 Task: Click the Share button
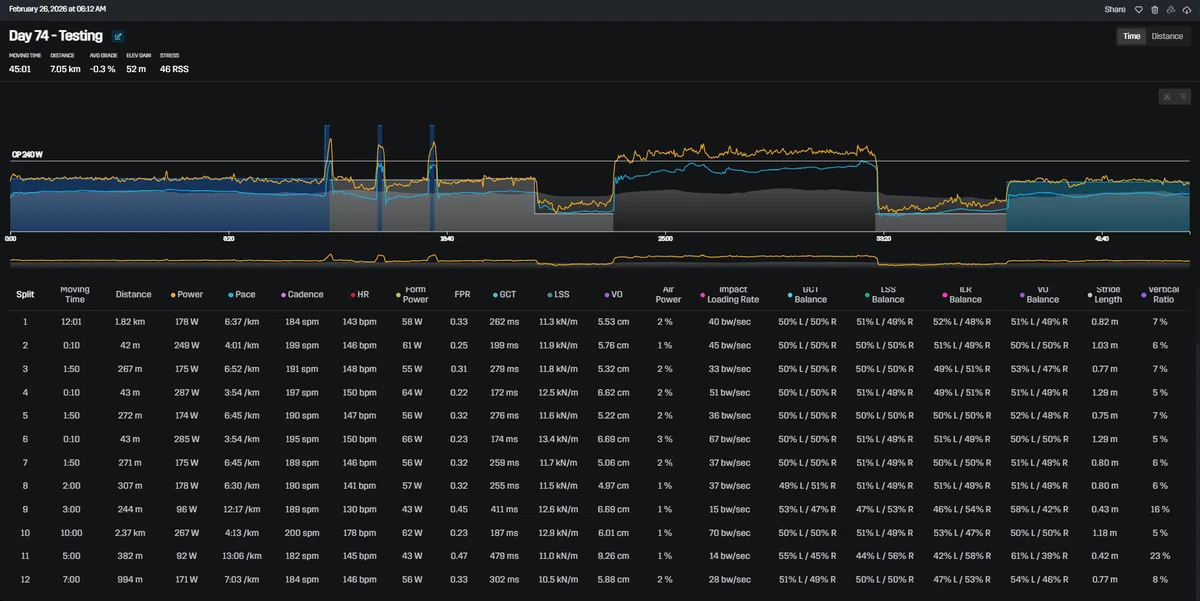(1115, 9)
